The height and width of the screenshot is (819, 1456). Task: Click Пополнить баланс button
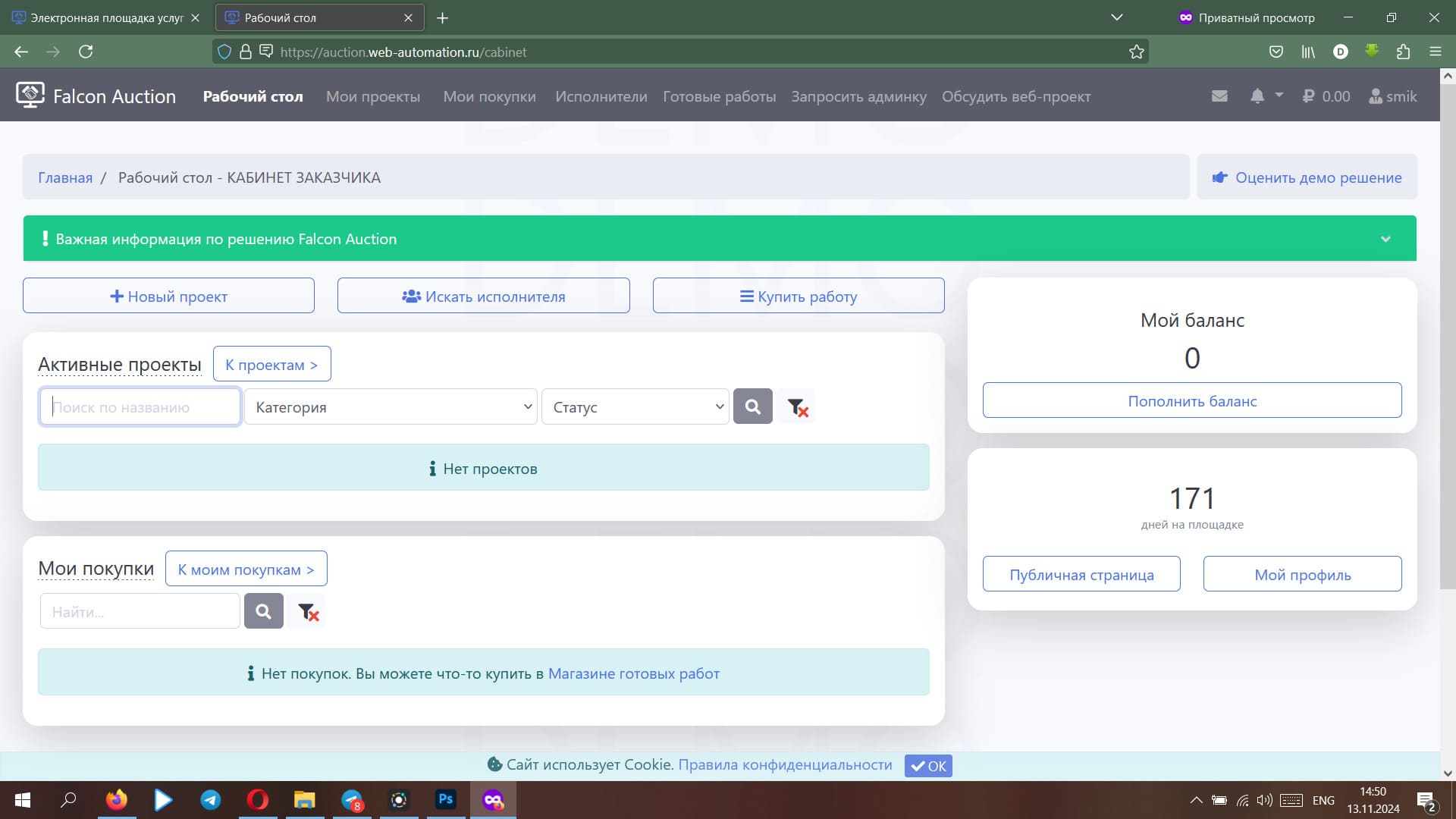(1191, 400)
